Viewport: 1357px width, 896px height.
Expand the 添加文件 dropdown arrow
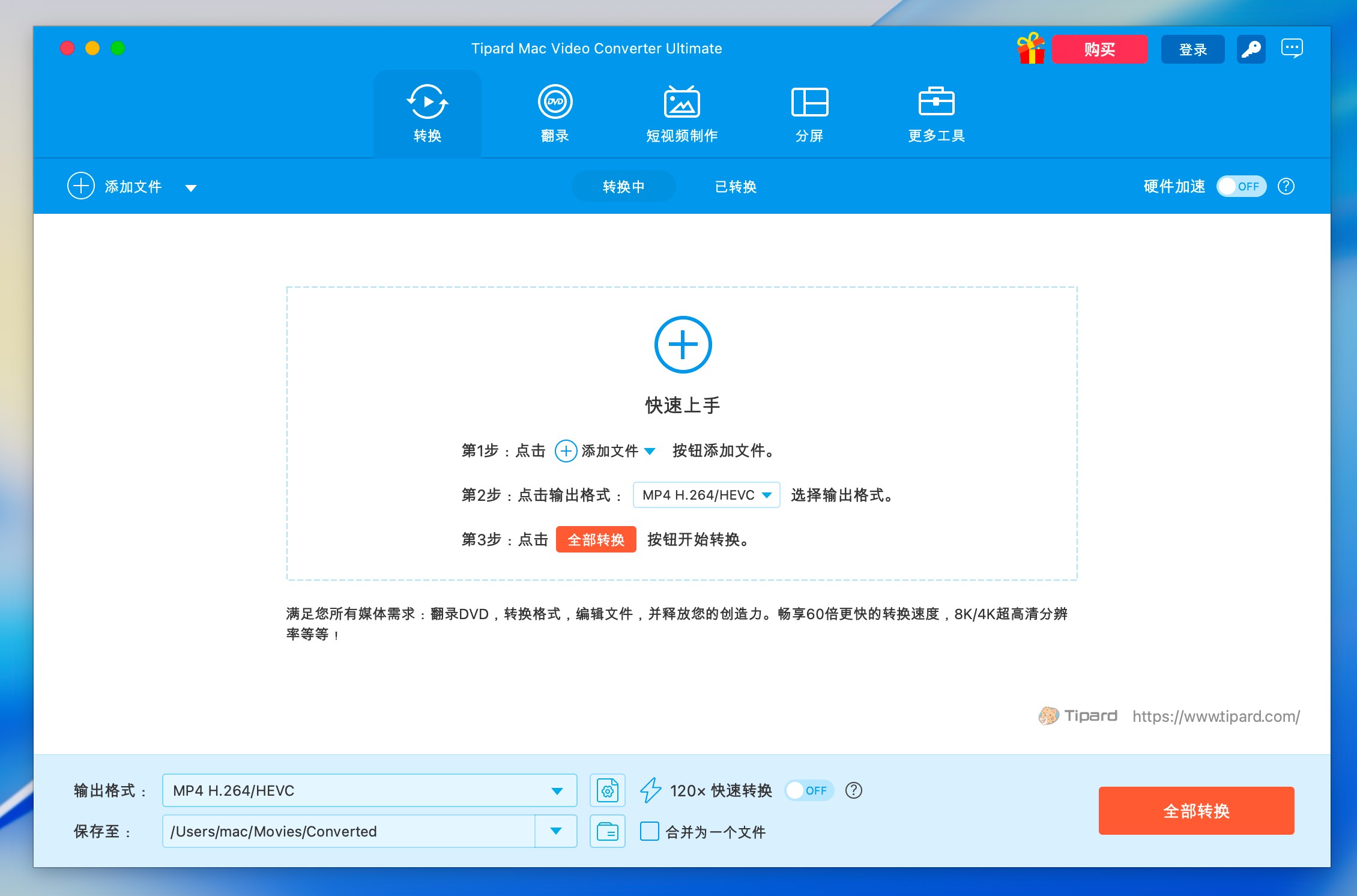click(x=191, y=188)
